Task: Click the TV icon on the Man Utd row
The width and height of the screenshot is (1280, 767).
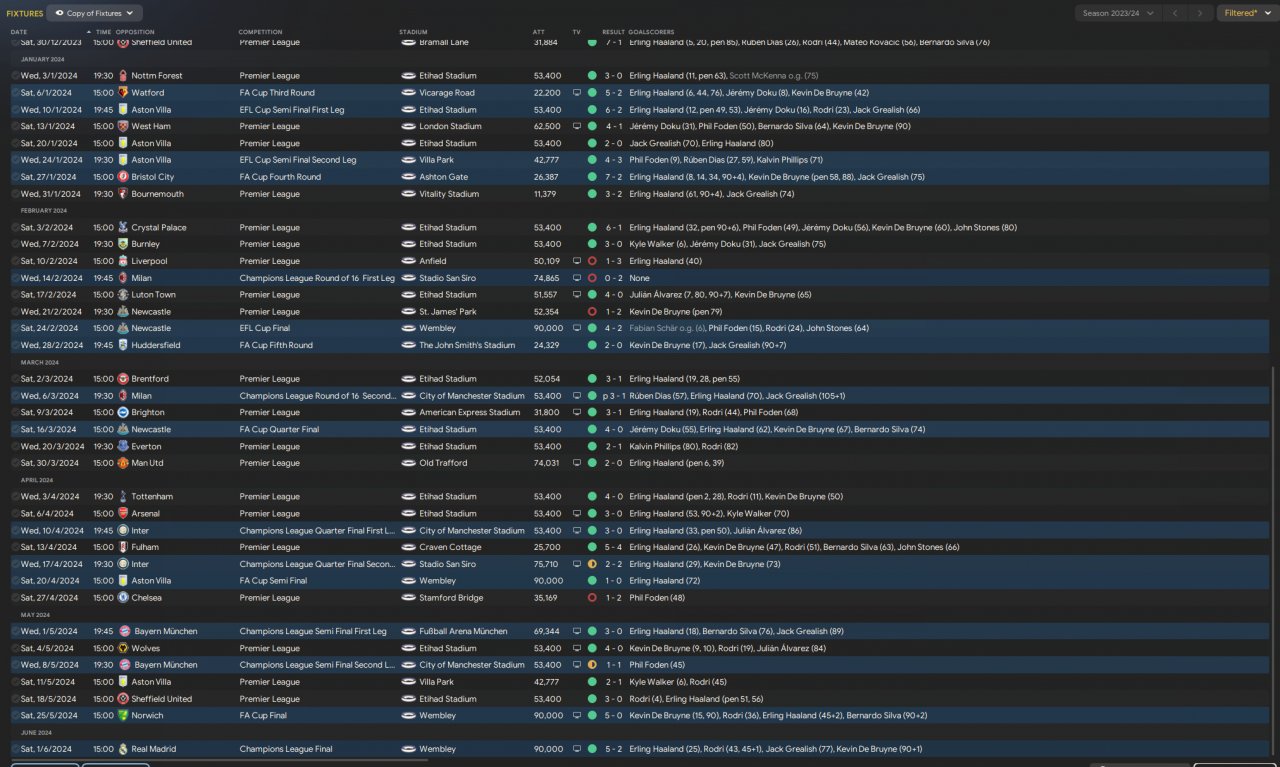Action: tap(576, 463)
